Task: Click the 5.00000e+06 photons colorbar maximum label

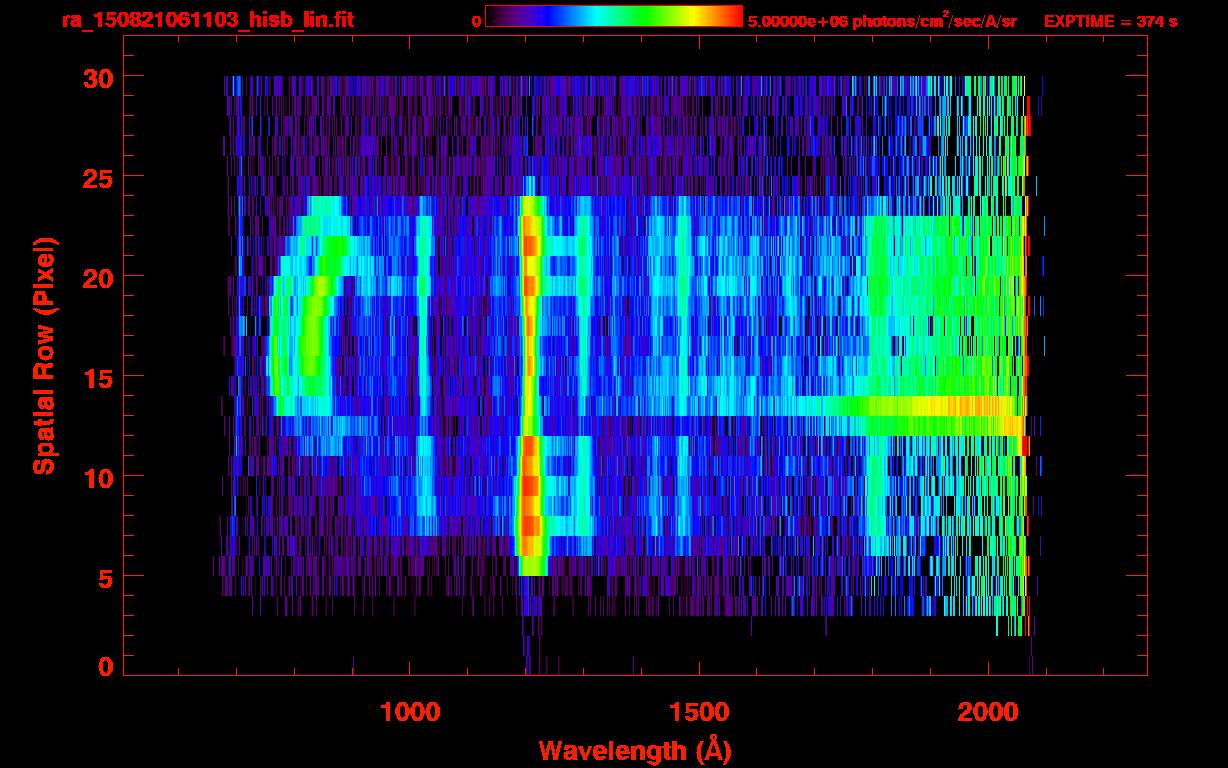Action: [882, 21]
